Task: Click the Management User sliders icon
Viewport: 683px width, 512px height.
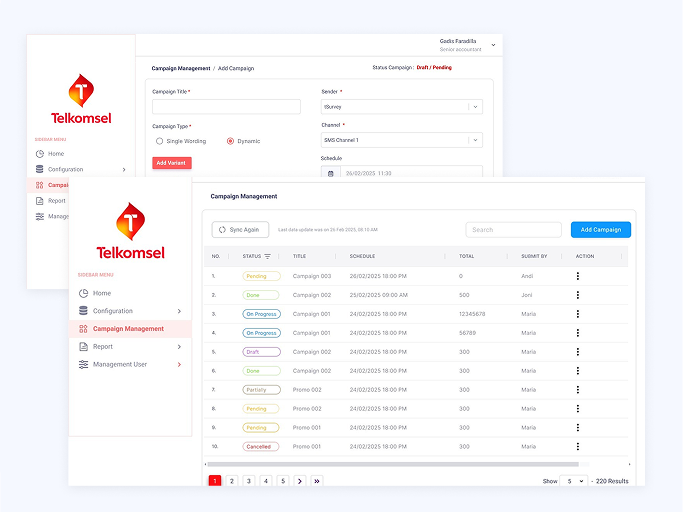Action: click(x=84, y=365)
